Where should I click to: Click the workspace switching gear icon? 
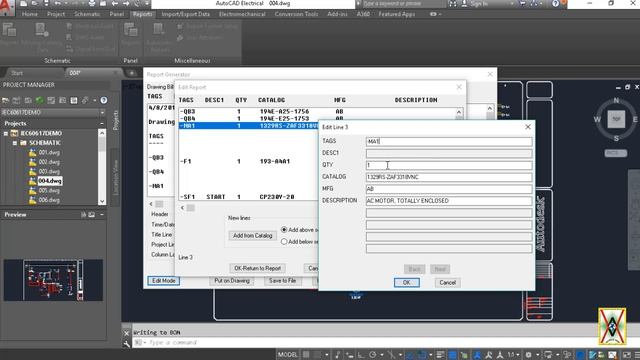coord(529,355)
